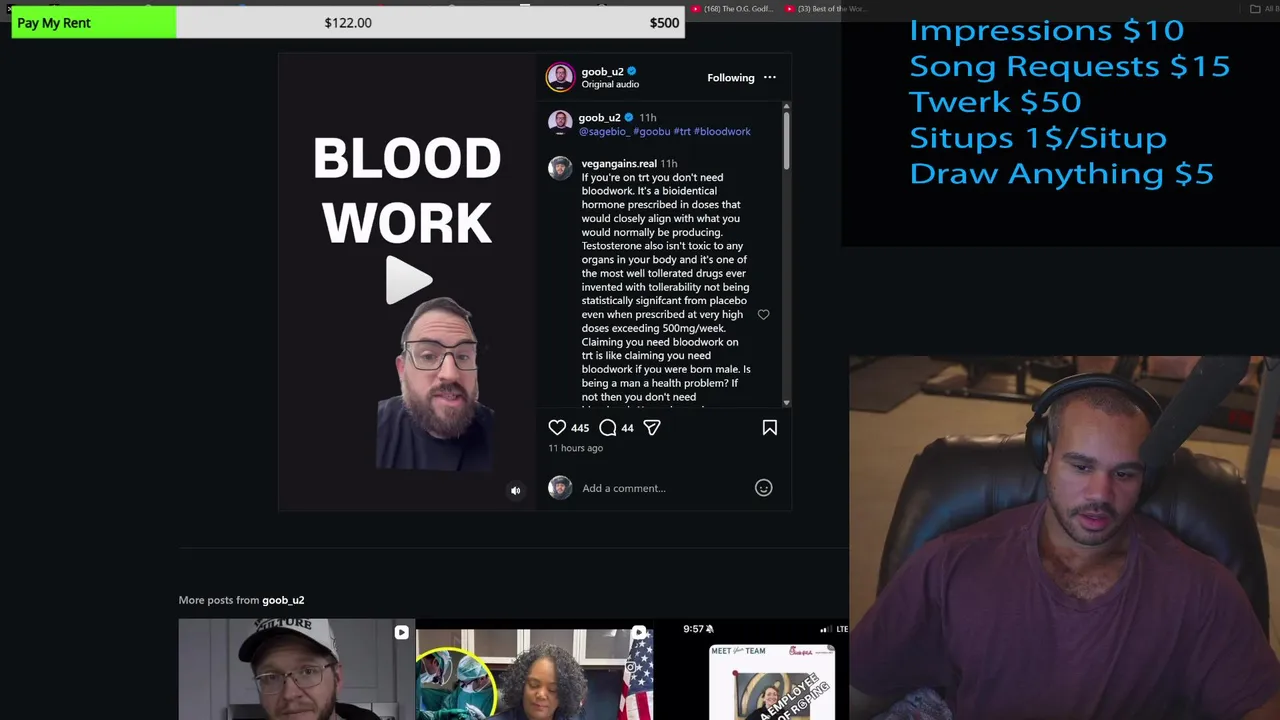The image size is (1280, 720).
Task: Switch to Best of the Wor... browser tab
Action: (824, 9)
